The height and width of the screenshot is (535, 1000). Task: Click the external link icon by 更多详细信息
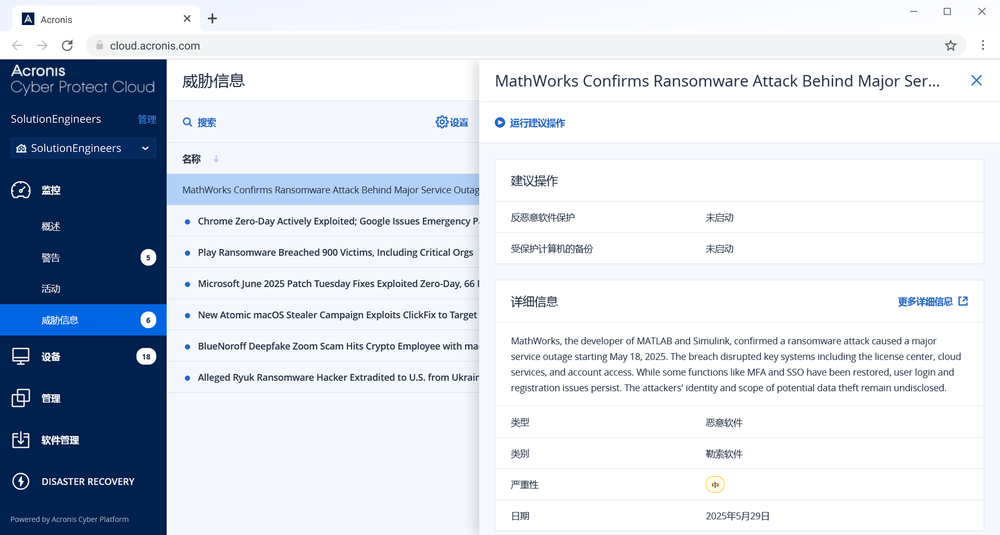[963, 301]
